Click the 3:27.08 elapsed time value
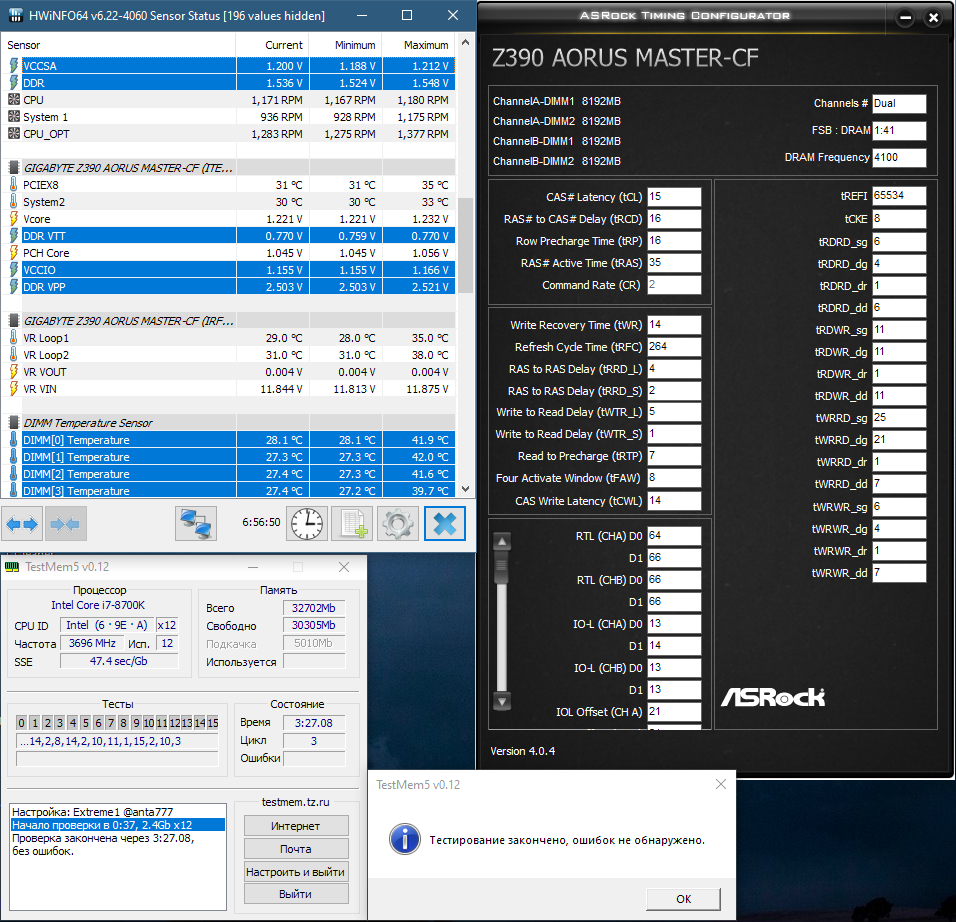Screen dimensions: 956x922 point(313,723)
